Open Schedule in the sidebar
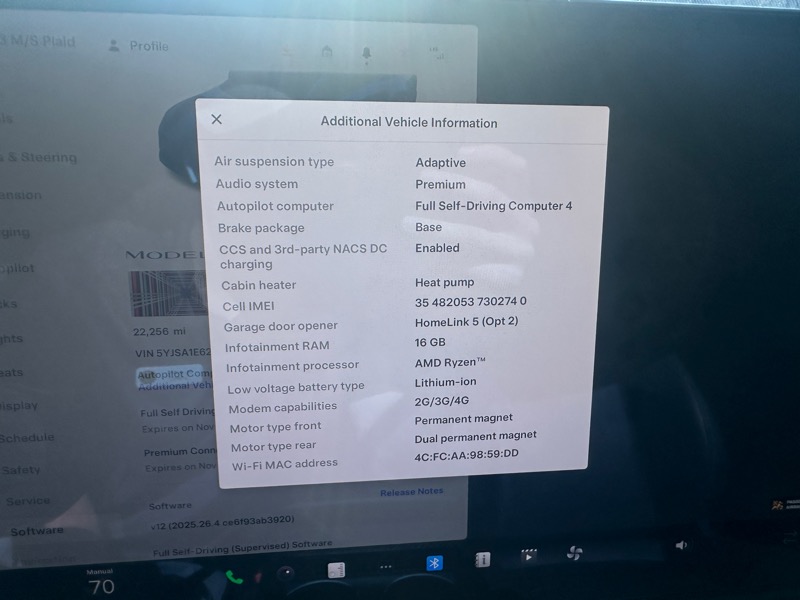The height and width of the screenshot is (600, 800). [28, 438]
